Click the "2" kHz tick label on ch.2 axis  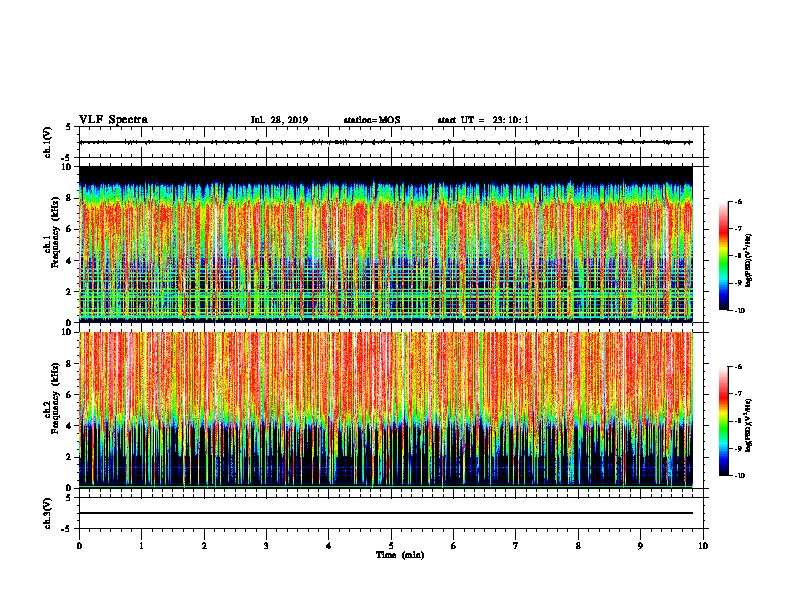tap(69, 457)
